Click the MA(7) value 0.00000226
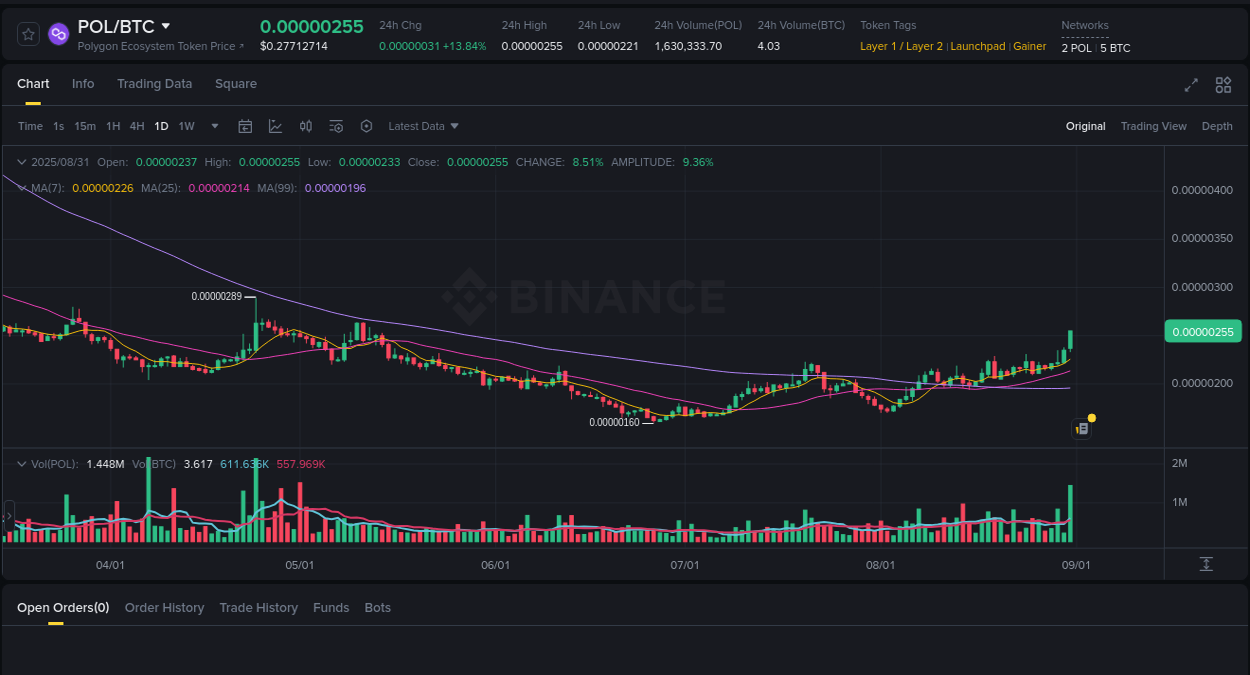1250x675 pixels. (103, 188)
